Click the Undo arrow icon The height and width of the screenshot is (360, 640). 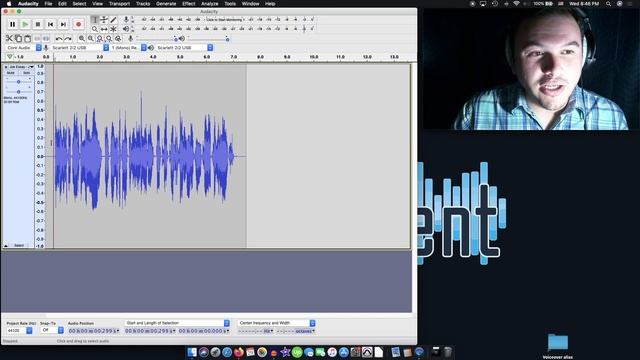pyautogui.click(x=59, y=38)
